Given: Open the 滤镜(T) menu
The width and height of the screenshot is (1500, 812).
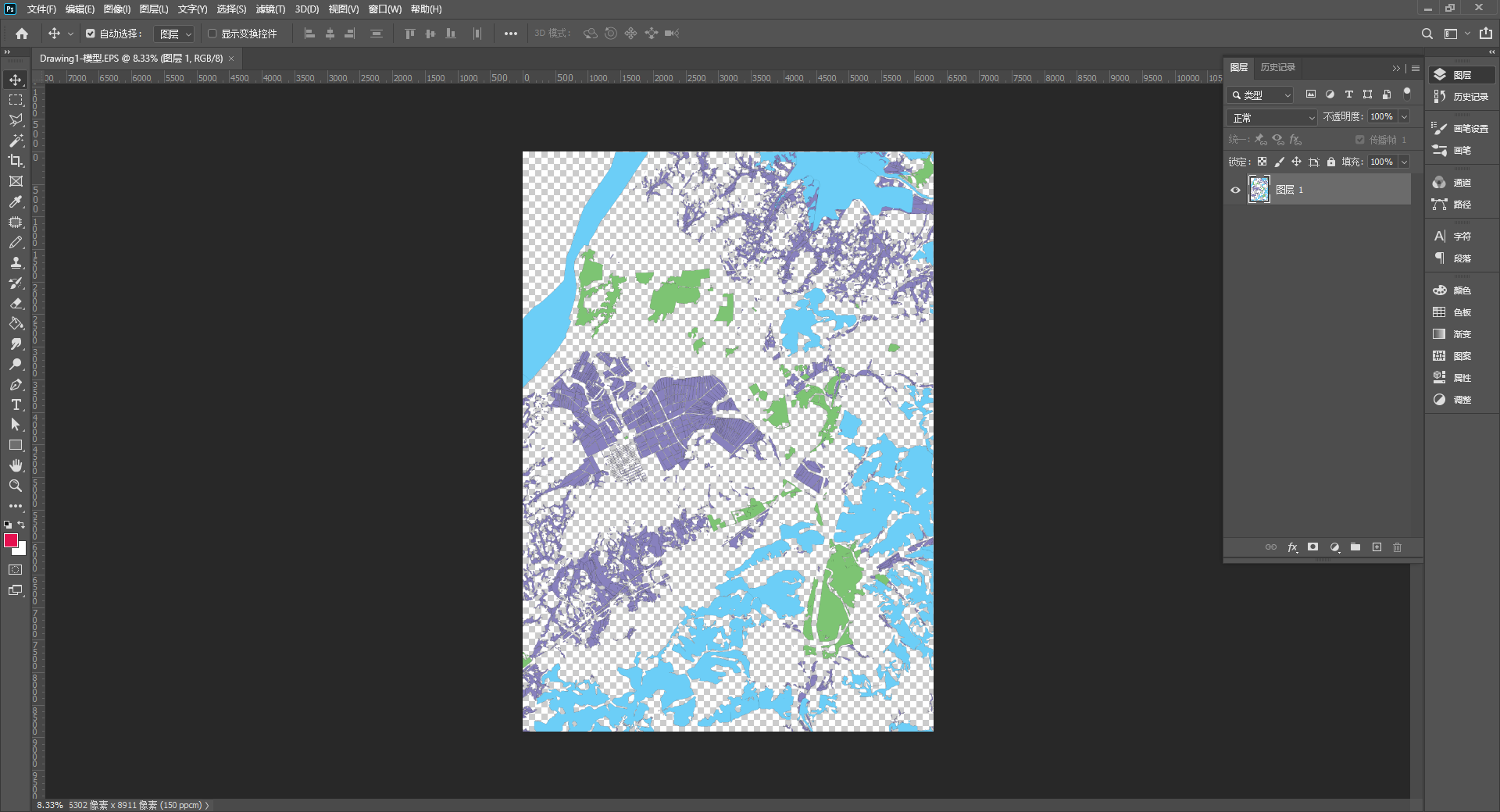Looking at the screenshot, I should (270, 9).
